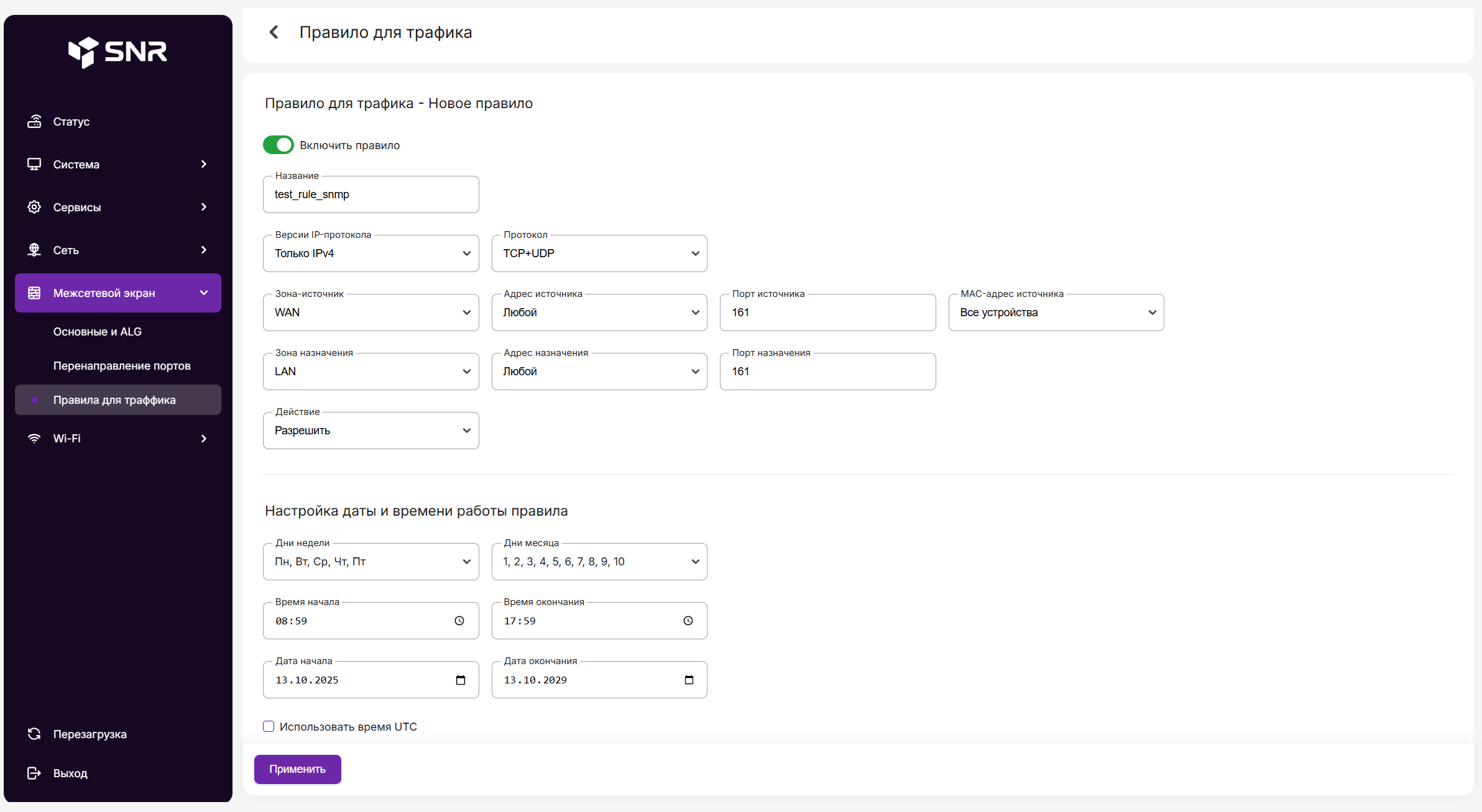The width and height of the screenshot is (1482, 812).
Task: Open Перенаправление портов menu item
Action: 122,366
